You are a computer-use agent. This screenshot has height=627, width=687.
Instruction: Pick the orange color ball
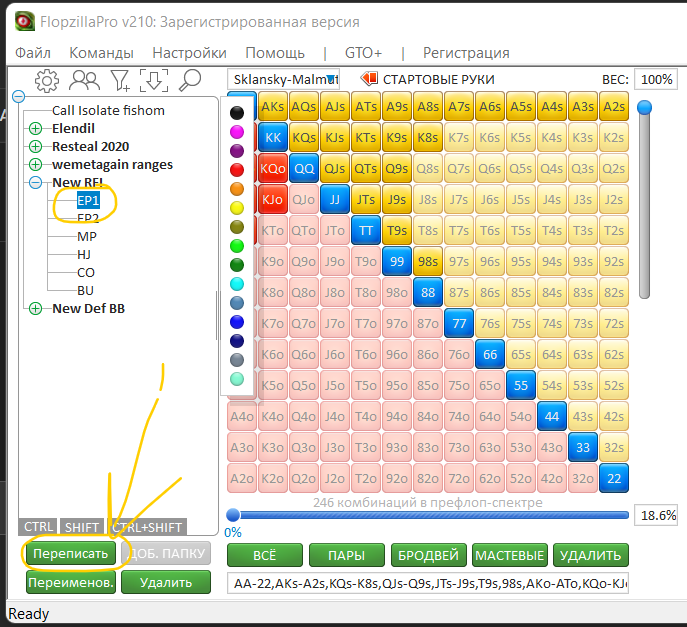point(237,189)
